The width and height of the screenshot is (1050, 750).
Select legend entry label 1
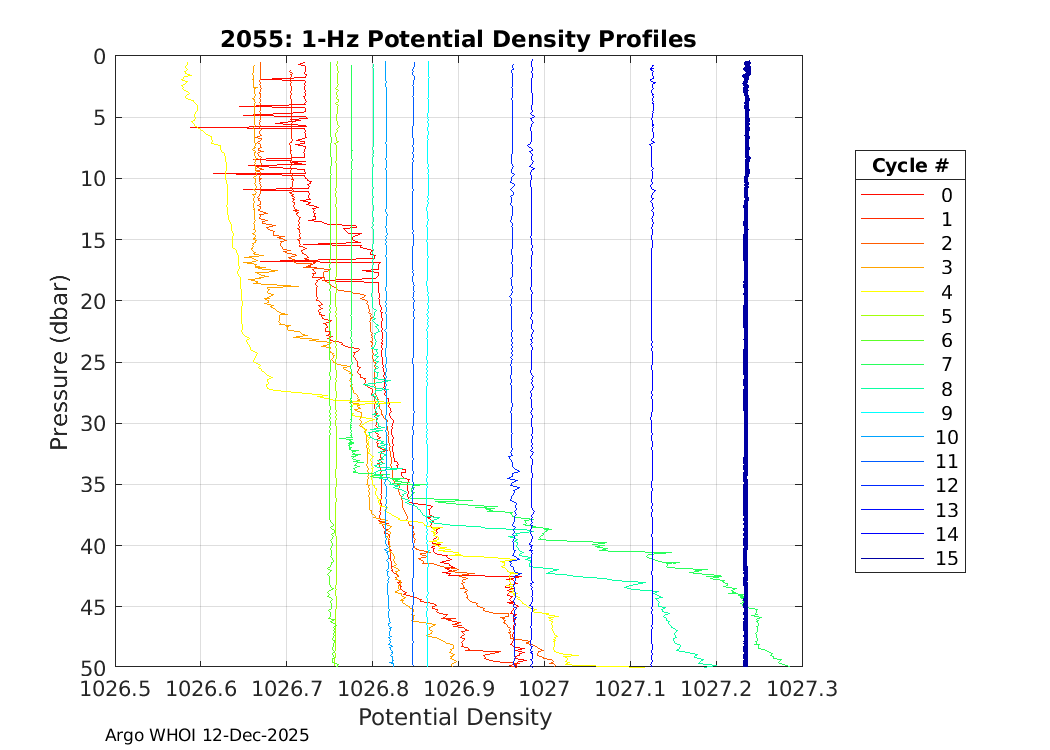[x=946, y=219]
